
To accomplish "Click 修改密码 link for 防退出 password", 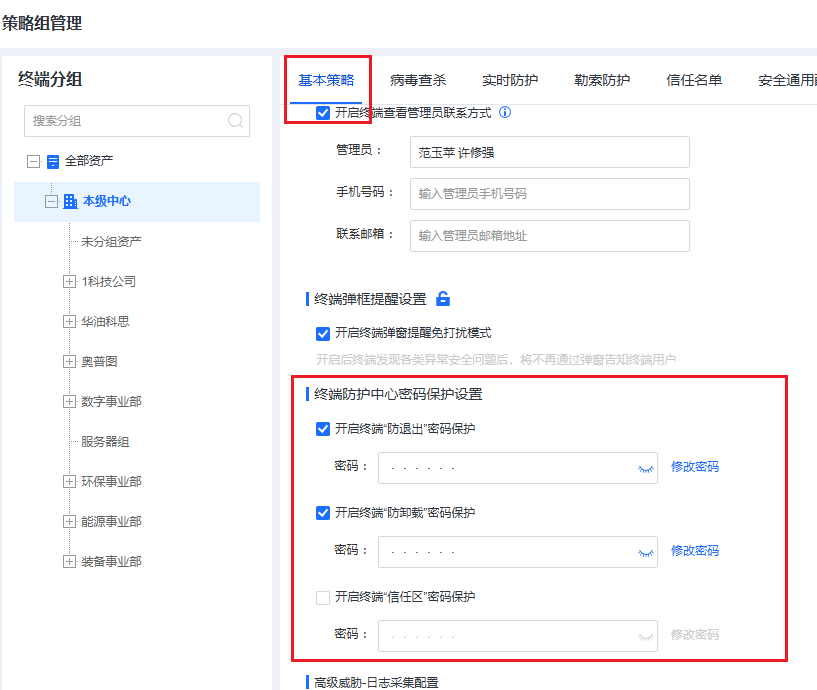I will click(695, 467).
